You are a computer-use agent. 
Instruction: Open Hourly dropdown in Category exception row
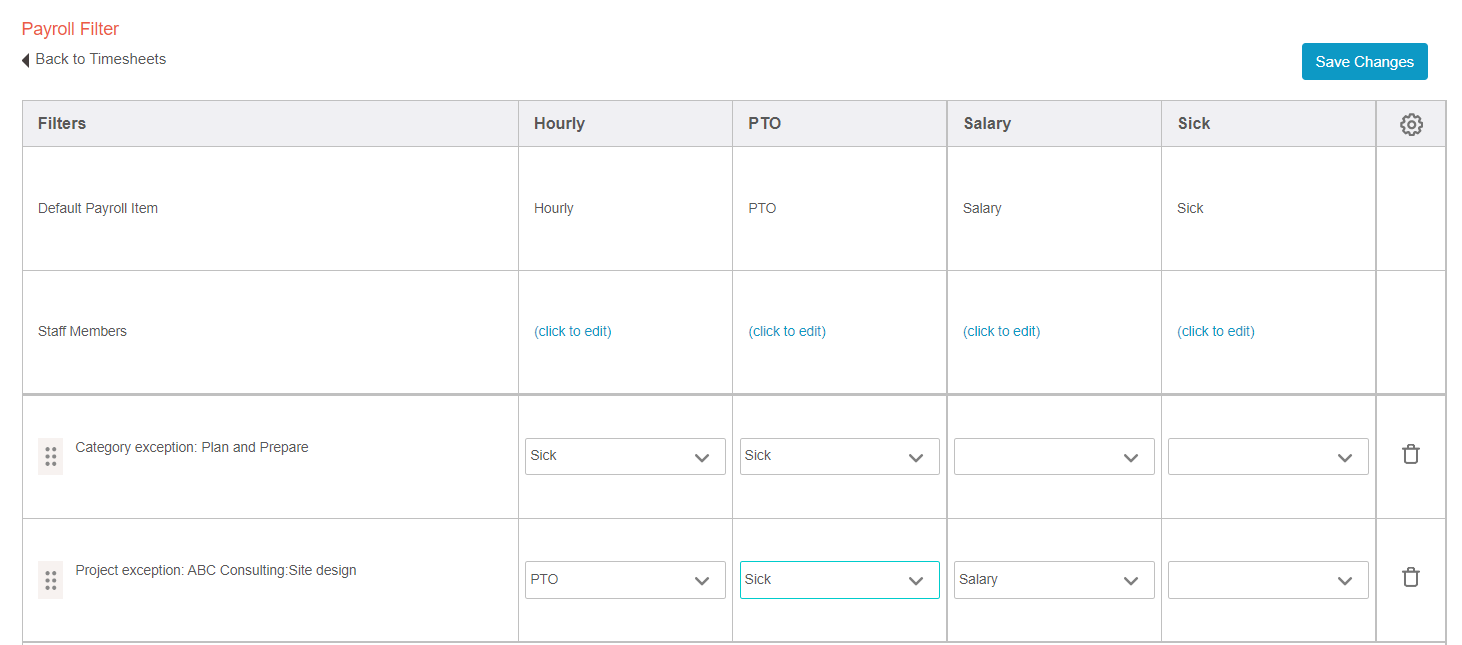pos(625,456)
